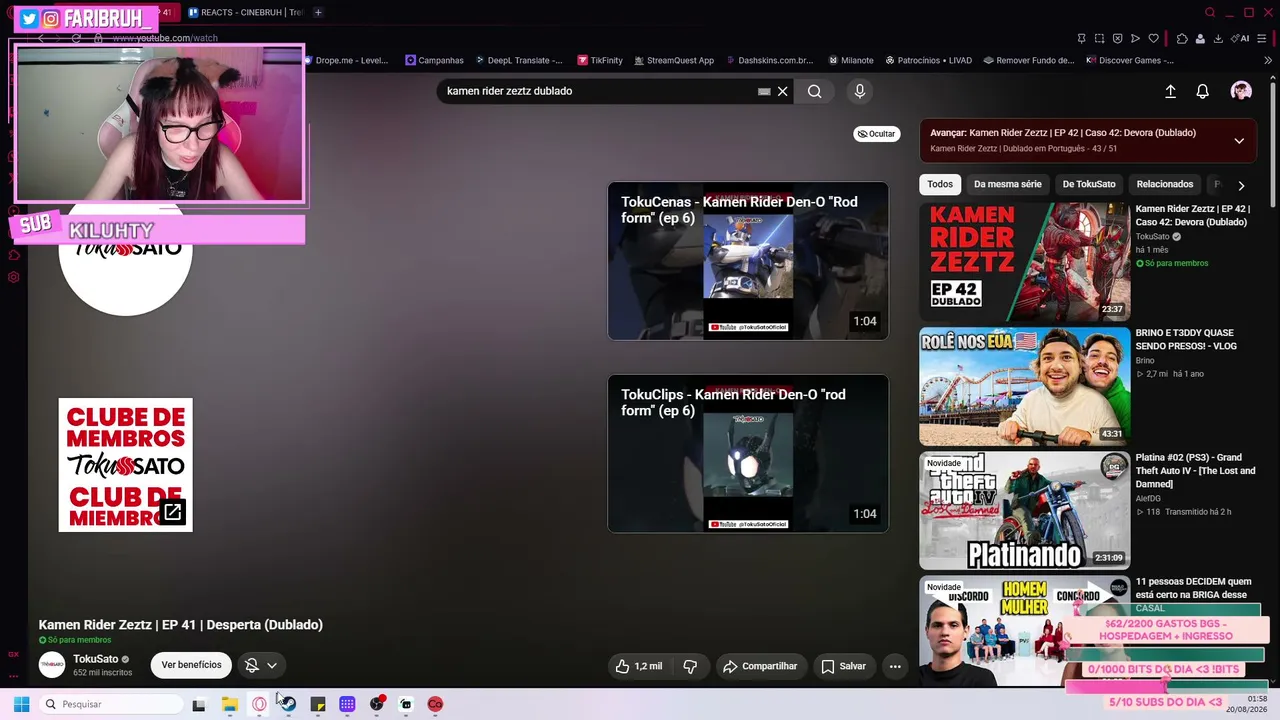The width and height of the screenshot is (1280, 720).
Task: Open browser extensions cube icon
Action: point(1182,38)
